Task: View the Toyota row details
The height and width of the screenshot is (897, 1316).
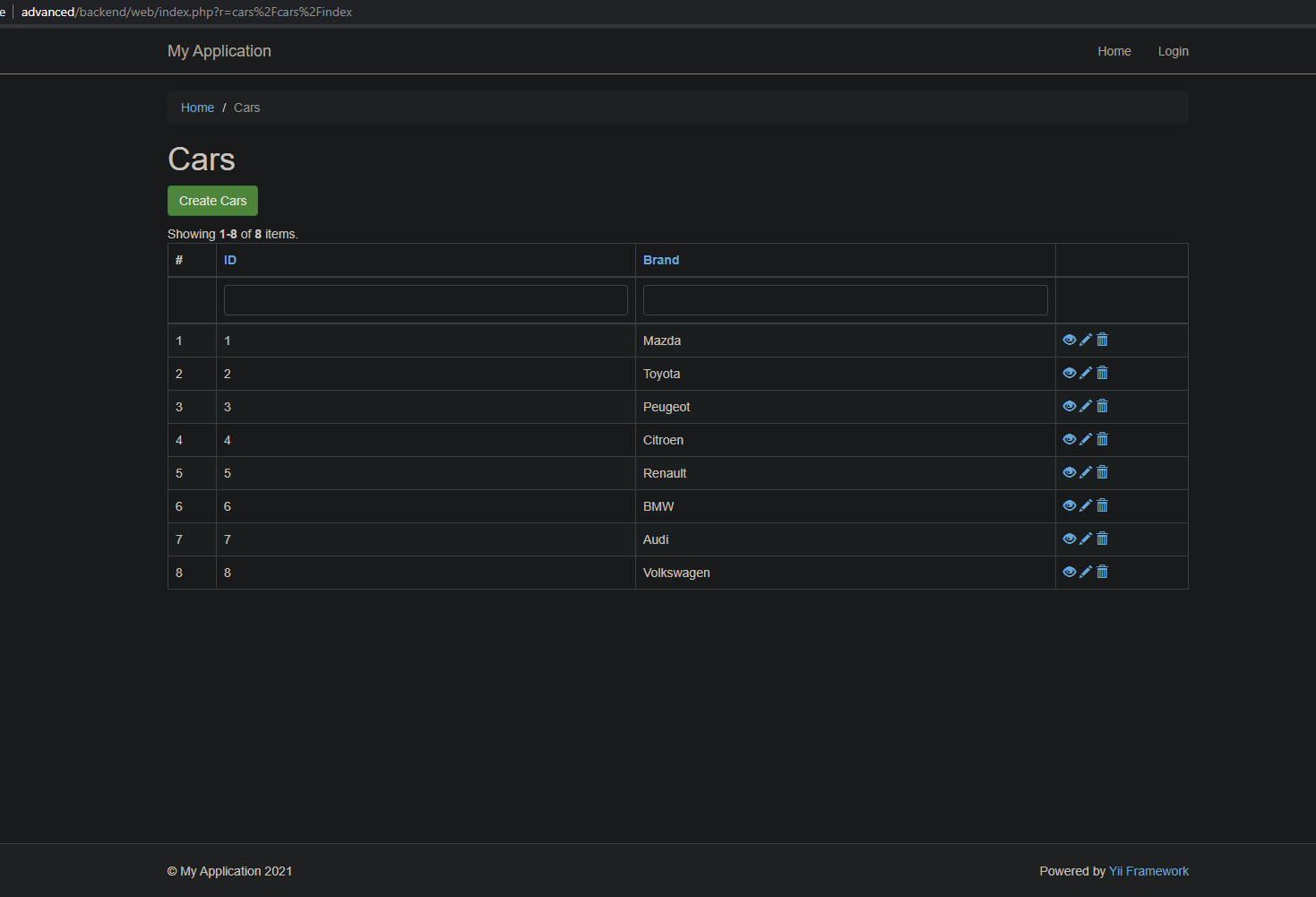Action: 1069,373
